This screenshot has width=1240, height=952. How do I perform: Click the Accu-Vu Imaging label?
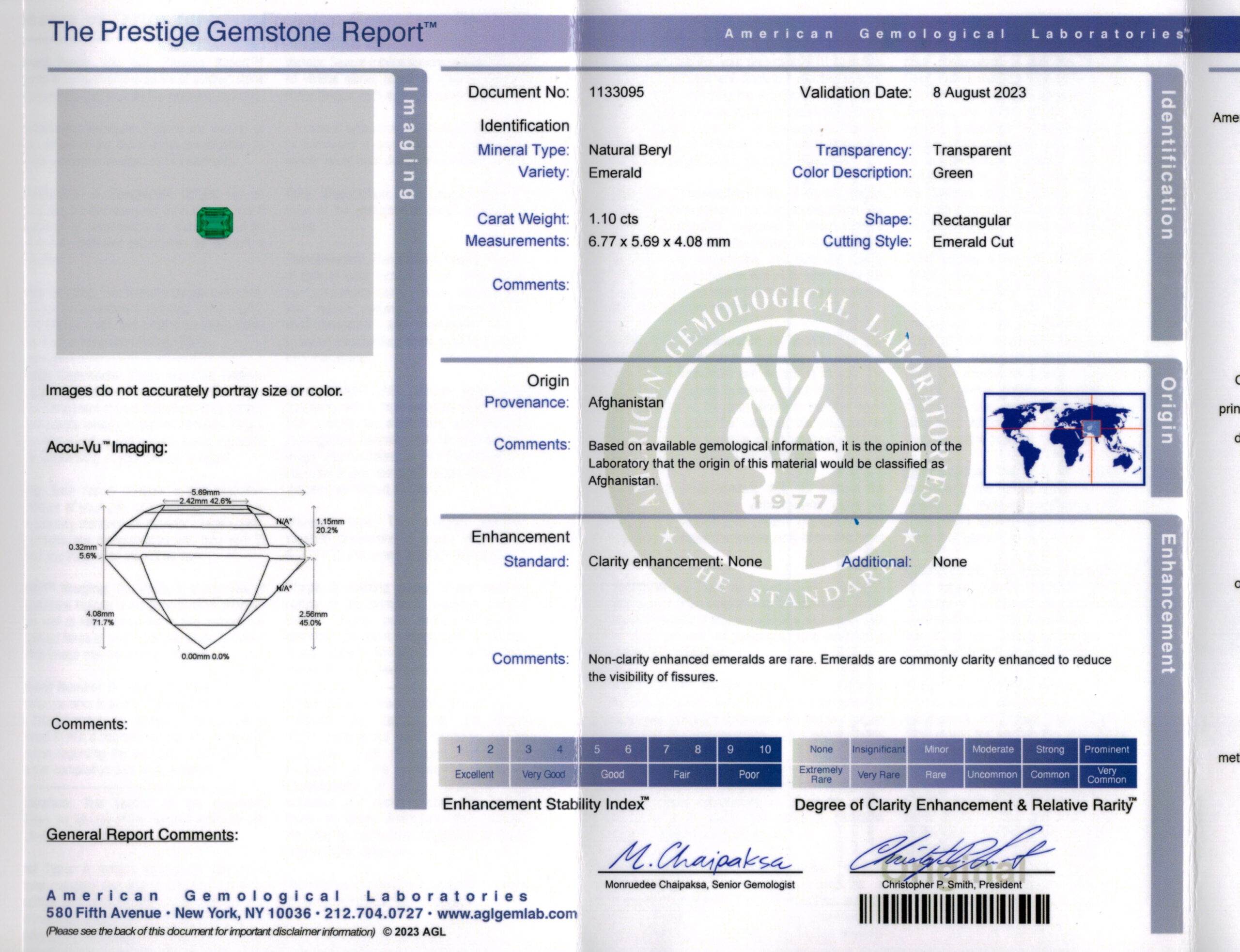coord(107,448)
